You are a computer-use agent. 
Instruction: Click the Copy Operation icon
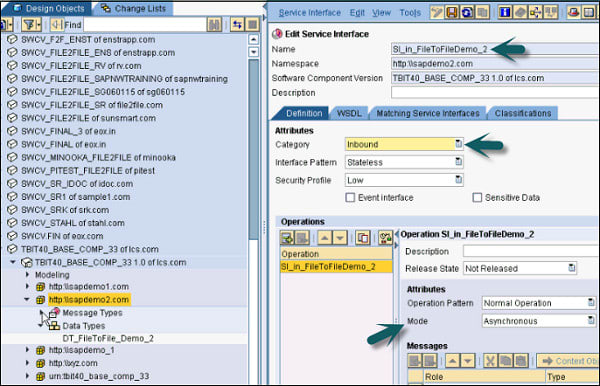click(362, 238)
